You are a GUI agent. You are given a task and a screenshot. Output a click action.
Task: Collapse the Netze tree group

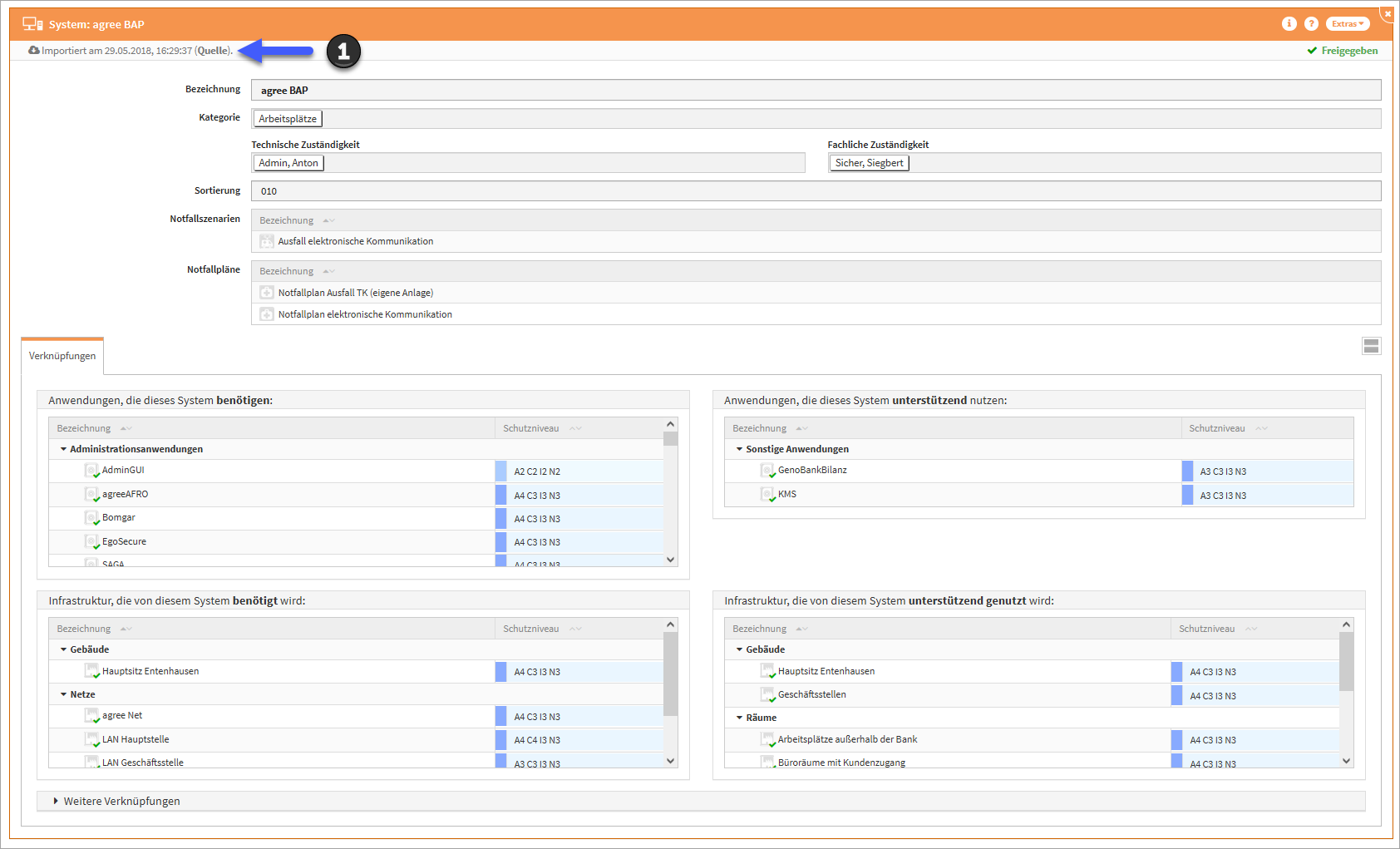(x=63, y=694)
